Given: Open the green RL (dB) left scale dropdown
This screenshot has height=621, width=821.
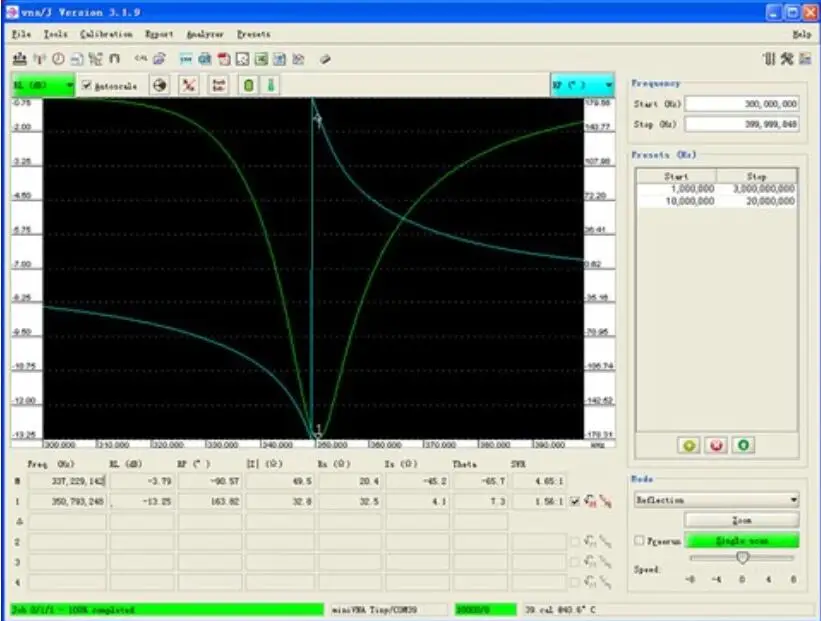Looking at the screenshot, I should pyautogui.click(x=43, y=85).
